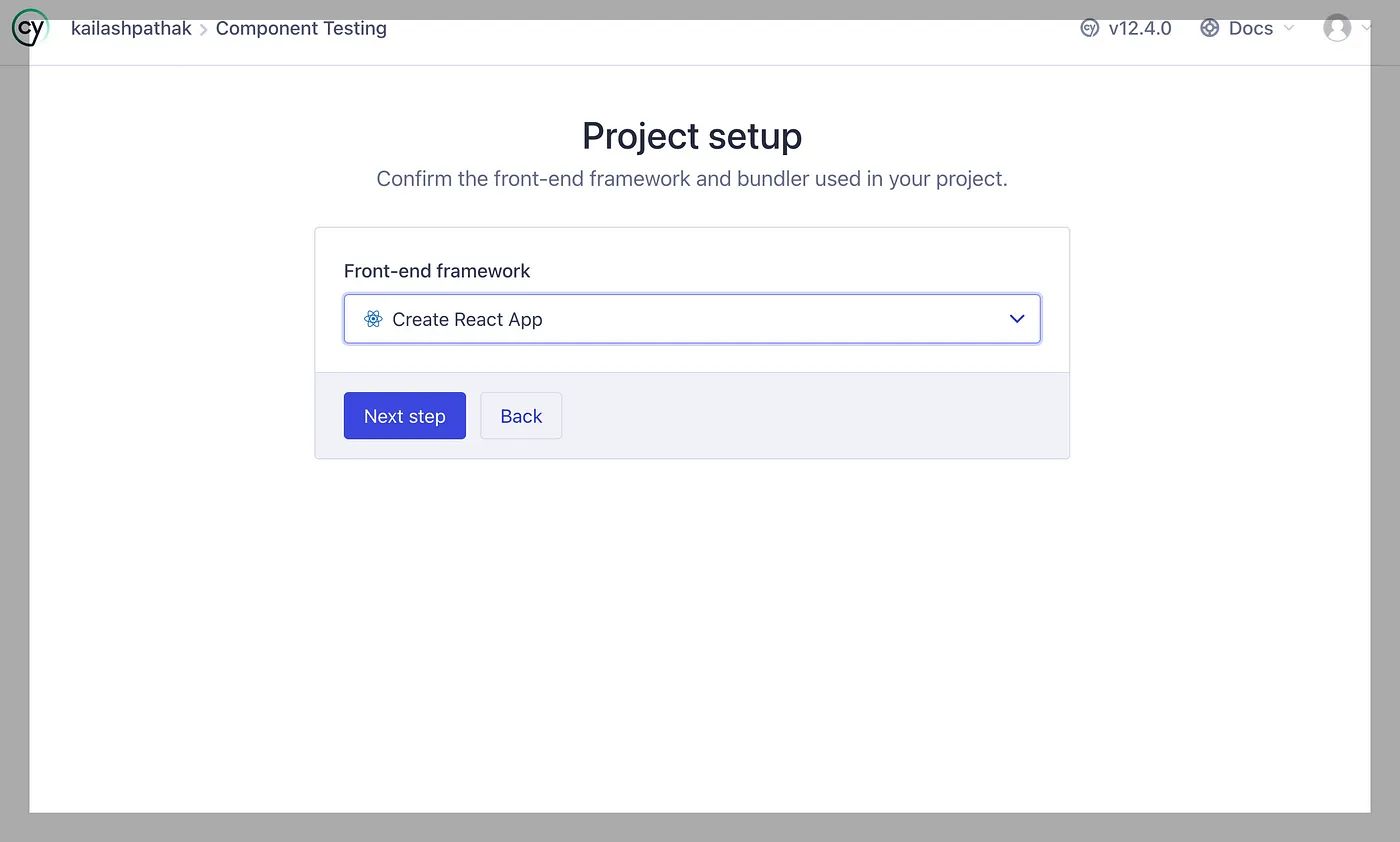Viewport: 1400px width, 842px height.
Task: Click the React atom icon in dropdown
Action: tap(373, 319)
